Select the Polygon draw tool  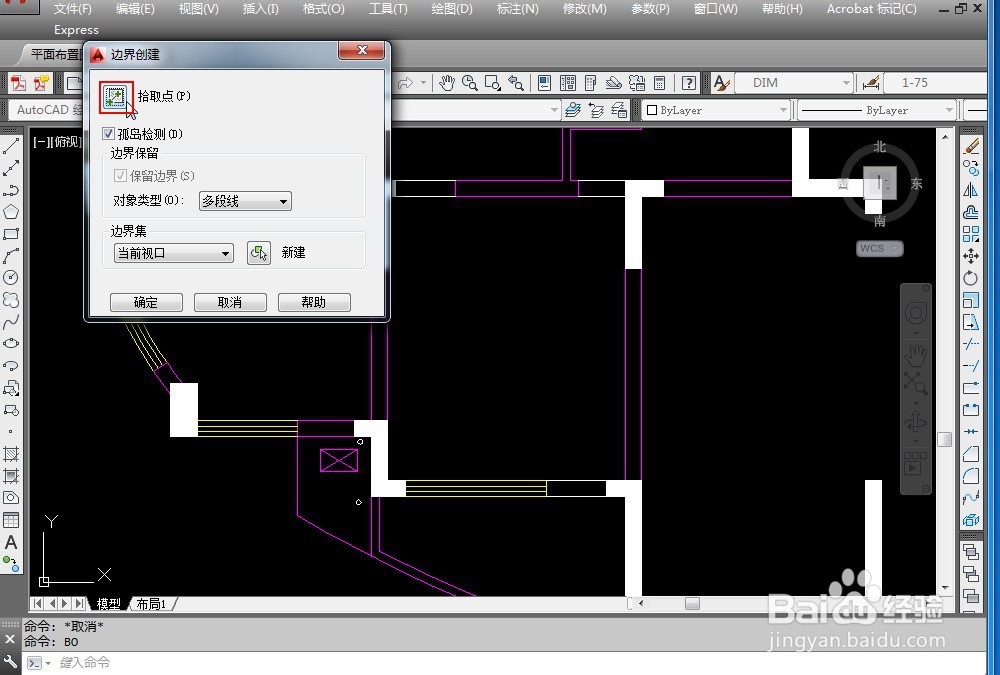(x=11, y=212)
